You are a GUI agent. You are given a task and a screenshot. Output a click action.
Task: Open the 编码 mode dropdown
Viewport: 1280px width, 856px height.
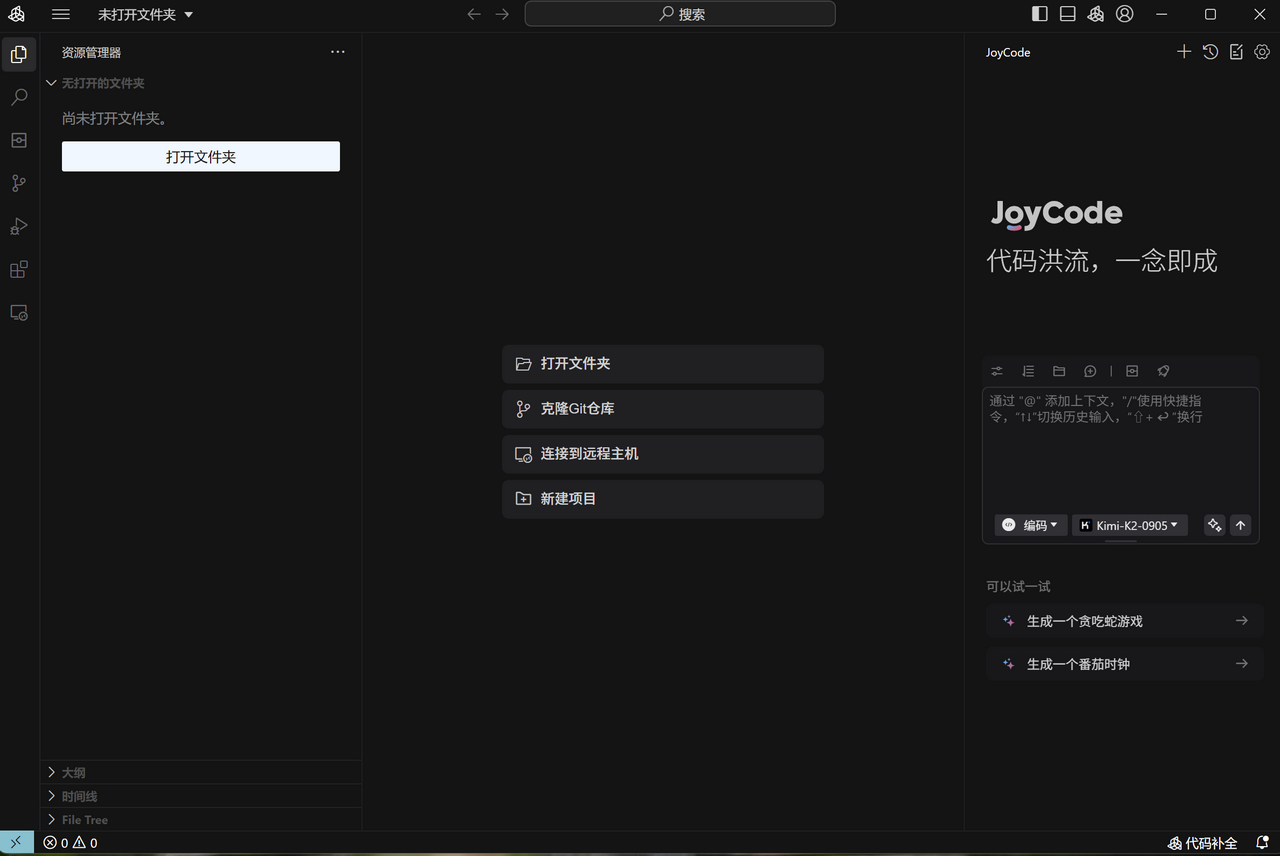coord(1030,525)
